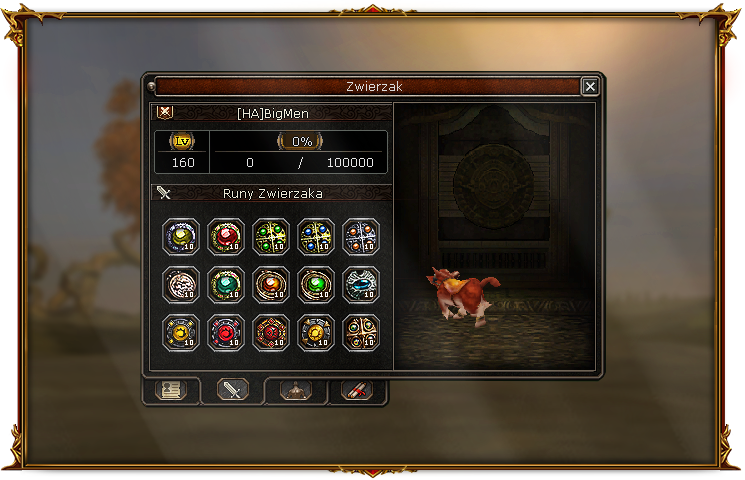Open the pet figure tab
Screen dimensions: 745x480
(296, 391)
